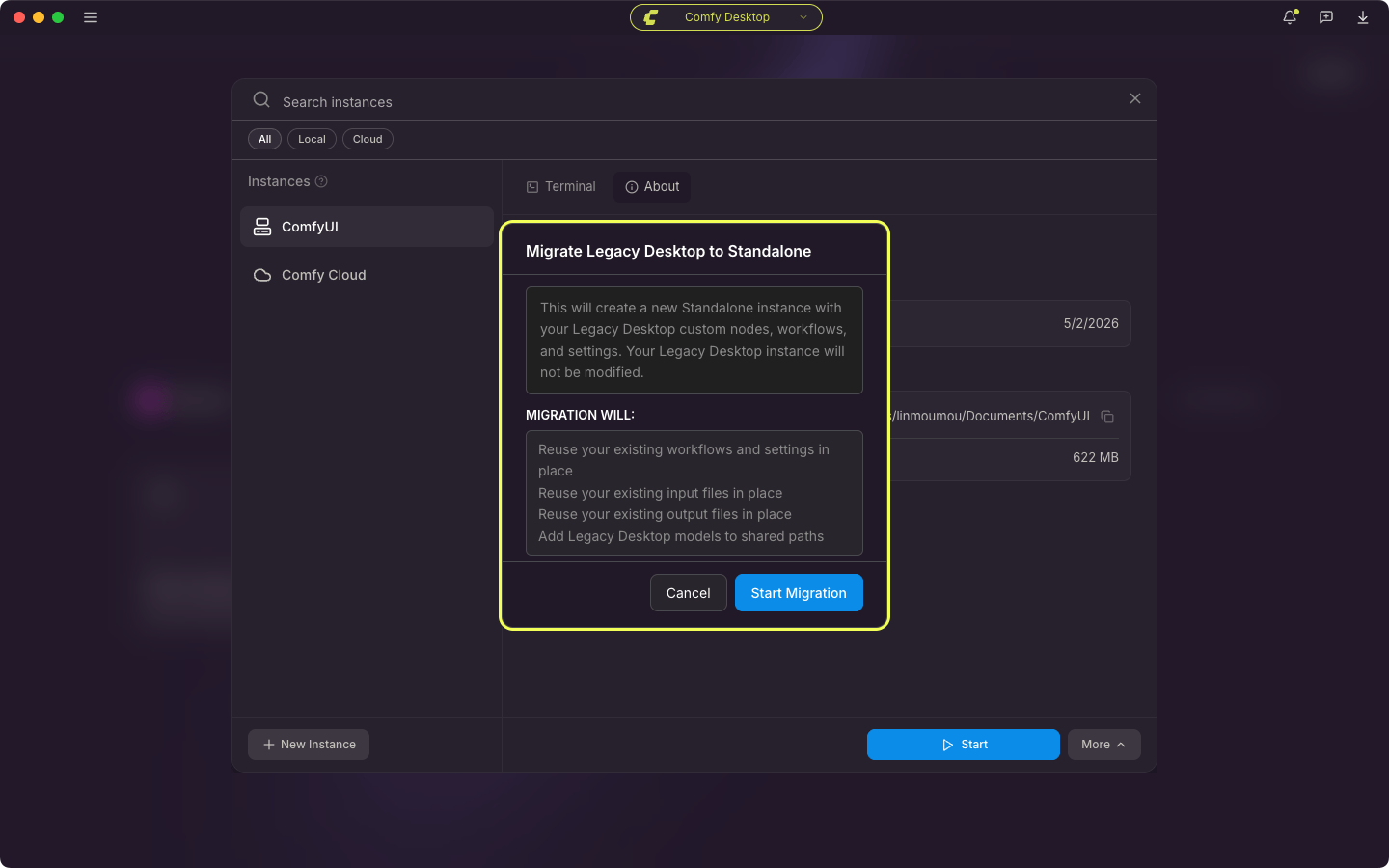Select the All filter chip
This screenshot has height=868, width=1389.
(264, 139)
